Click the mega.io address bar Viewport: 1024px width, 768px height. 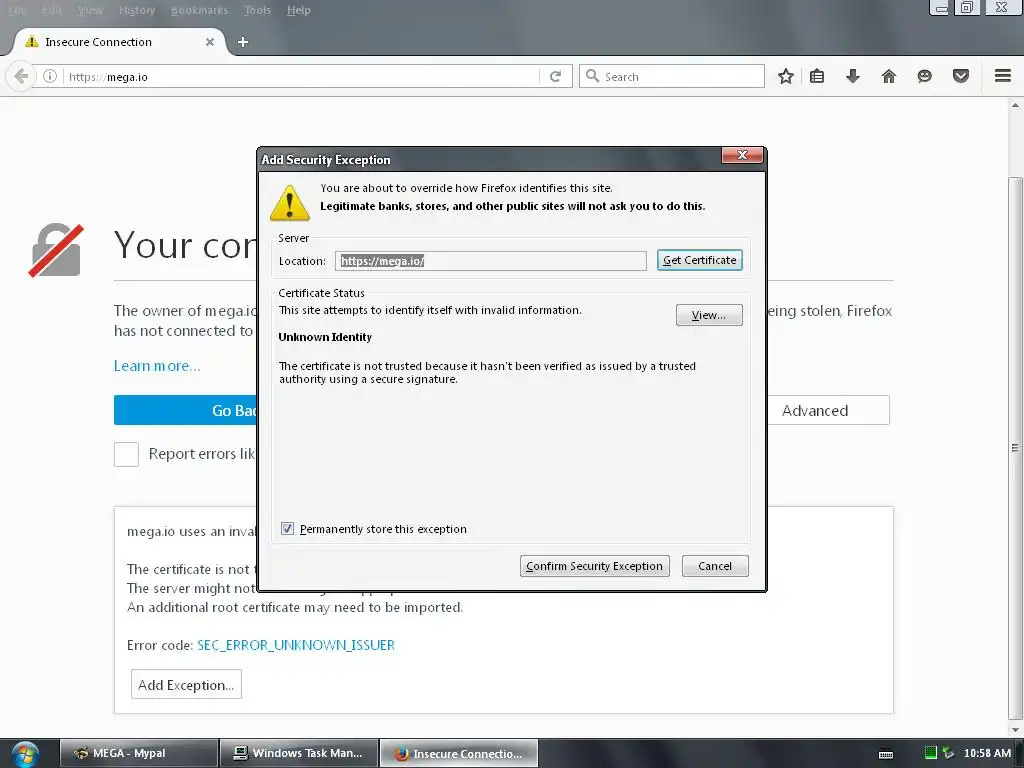[x=300, y=76]
